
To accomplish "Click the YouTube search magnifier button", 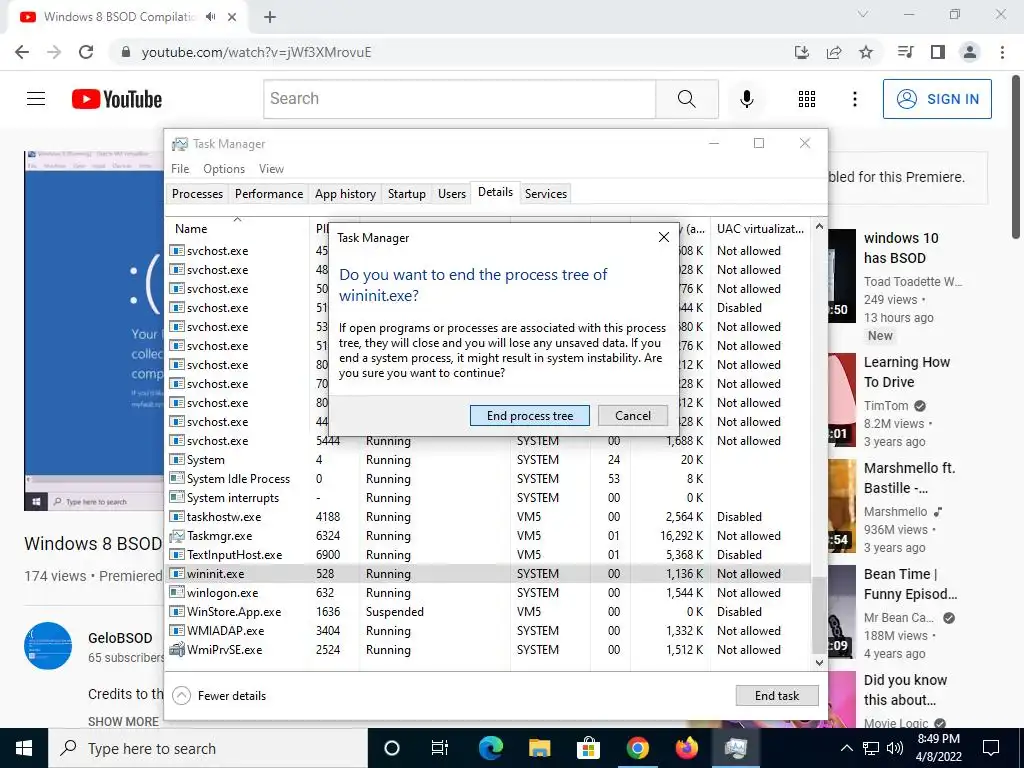I will click(x=686, y=99).
